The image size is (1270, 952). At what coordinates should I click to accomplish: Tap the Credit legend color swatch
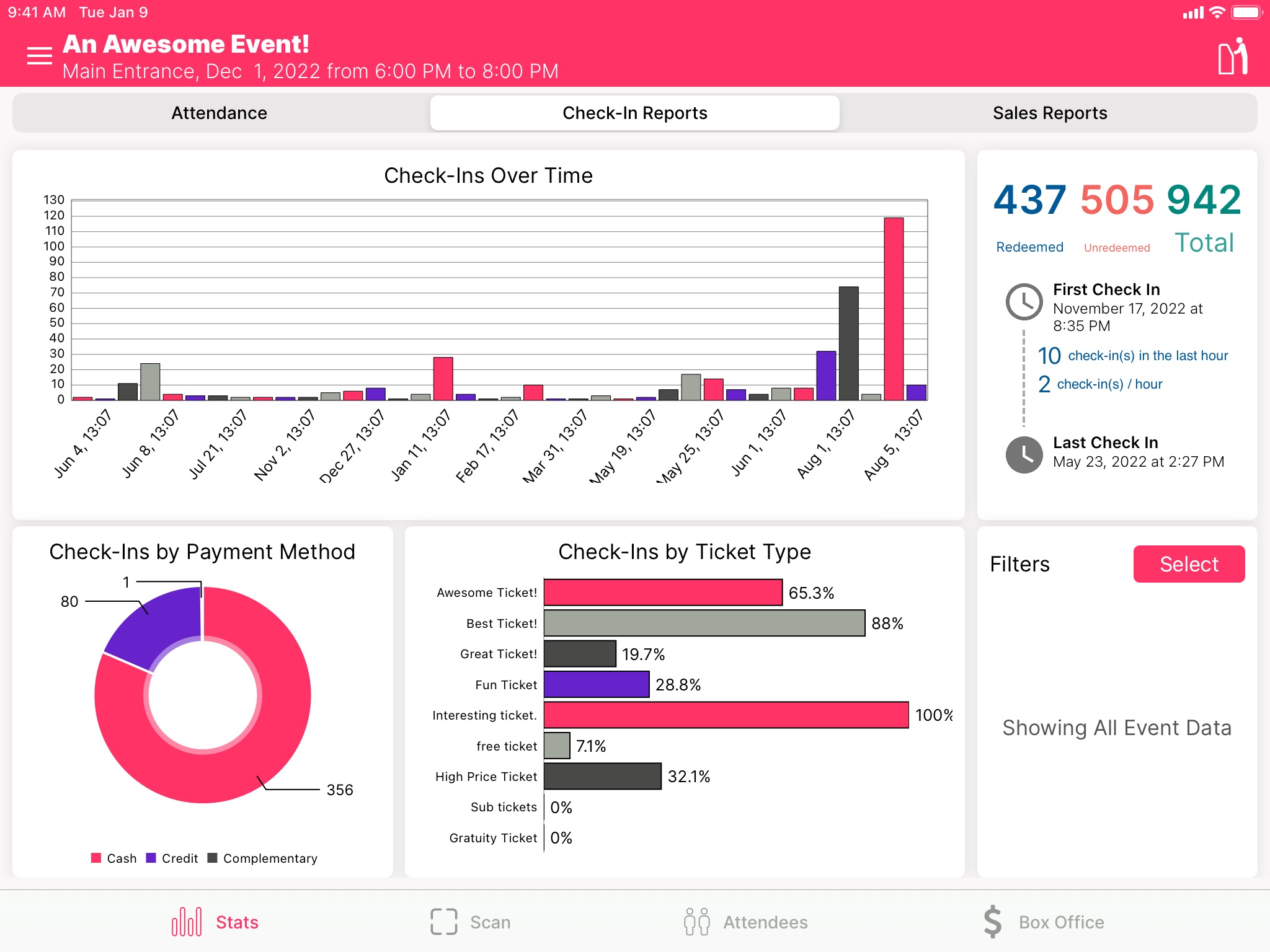pyautogui.click(x=151, y=858)
